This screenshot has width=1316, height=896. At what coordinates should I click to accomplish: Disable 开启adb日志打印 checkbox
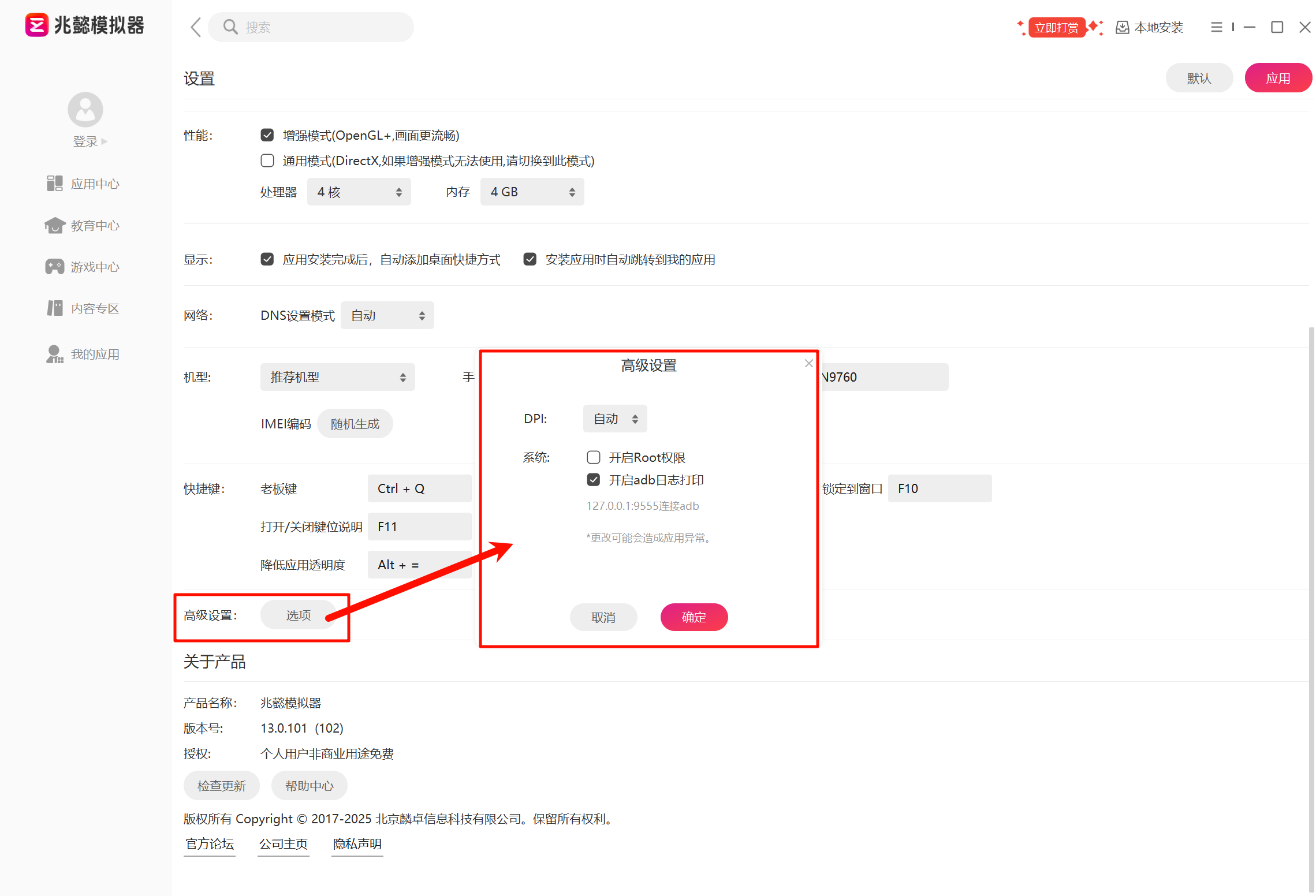click(x=593, y=480)
